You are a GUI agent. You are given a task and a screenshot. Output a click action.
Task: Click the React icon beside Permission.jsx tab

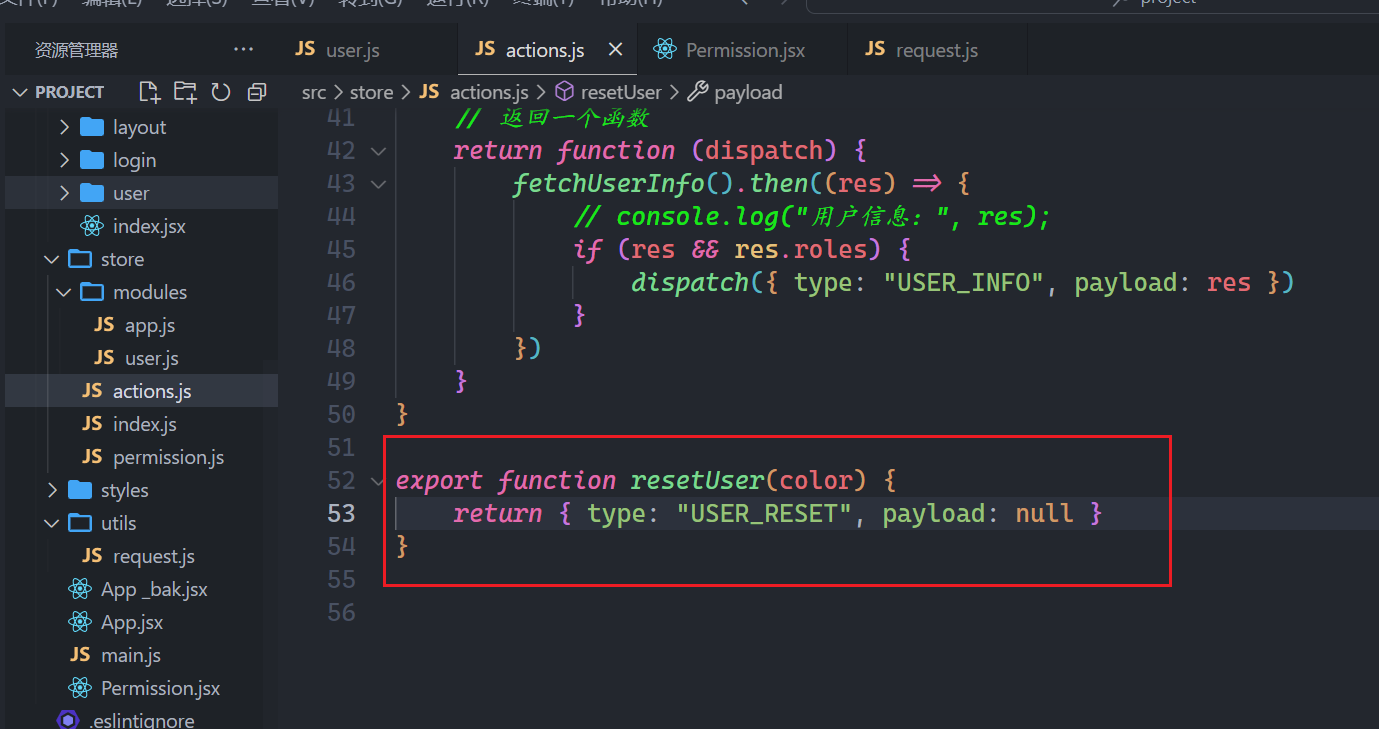pyautogui.click(x=664, y=49)
